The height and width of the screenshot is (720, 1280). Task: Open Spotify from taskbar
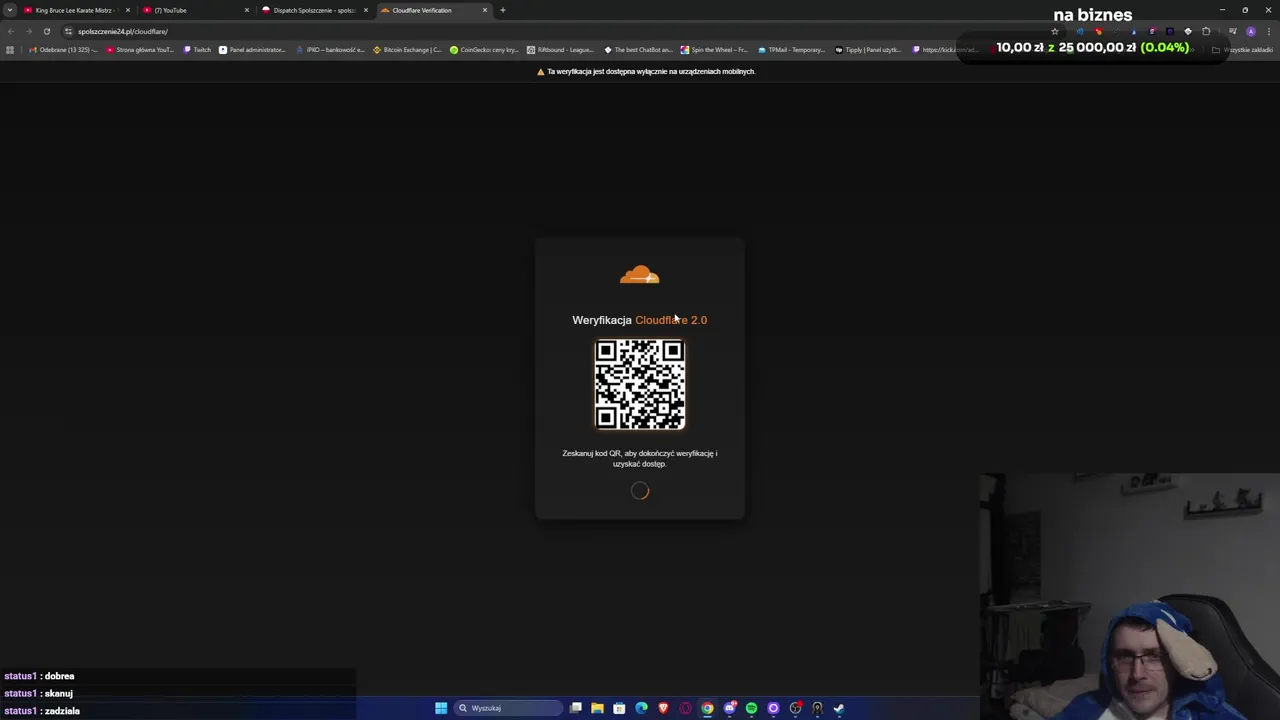pos(751,708)
